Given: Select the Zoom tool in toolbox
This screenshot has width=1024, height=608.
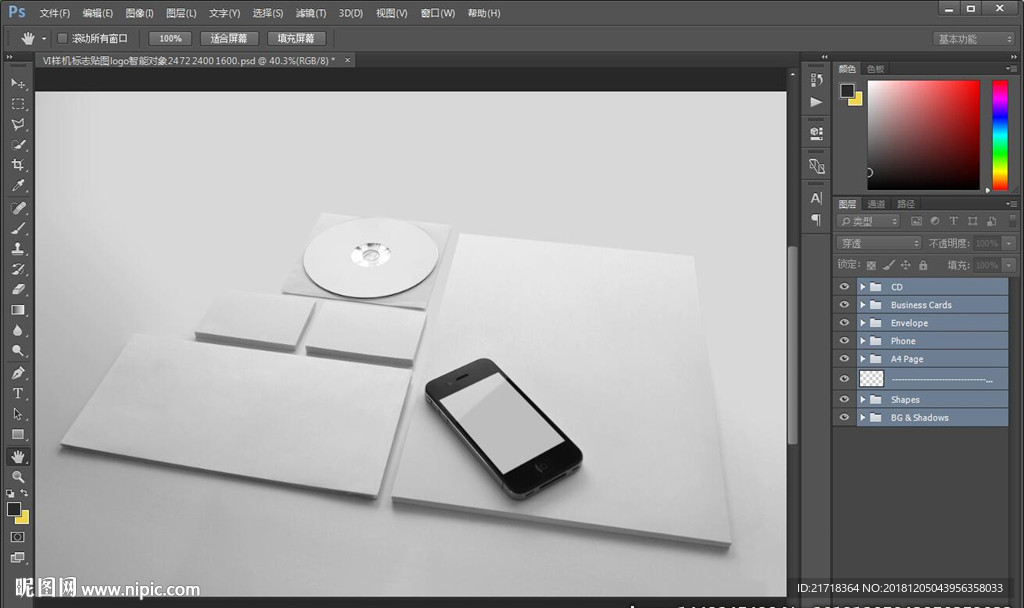Looking at the screenshot, I should (x=18, y=477).
